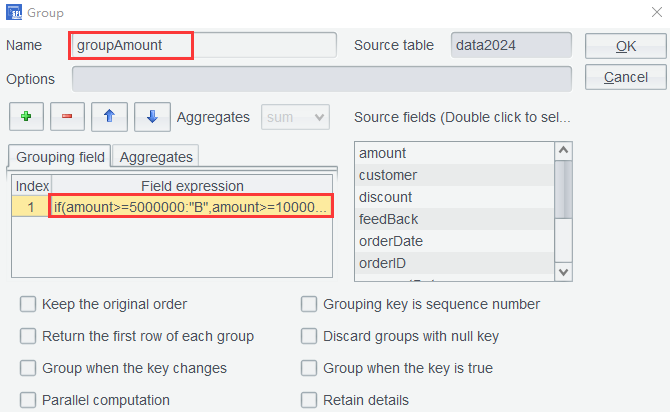Click the green plus add-row icon

[x=26, y=117]
